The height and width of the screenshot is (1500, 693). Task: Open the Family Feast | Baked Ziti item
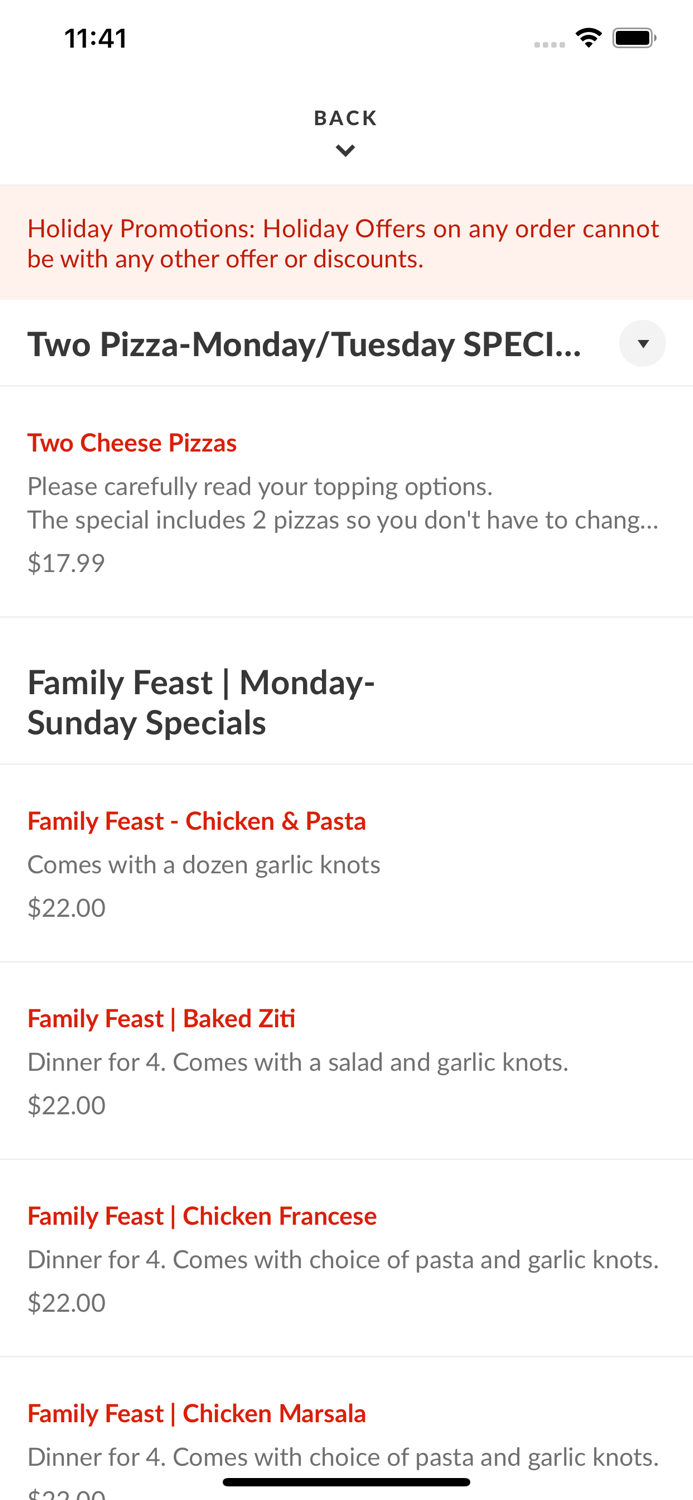(x=161, y=1018)
